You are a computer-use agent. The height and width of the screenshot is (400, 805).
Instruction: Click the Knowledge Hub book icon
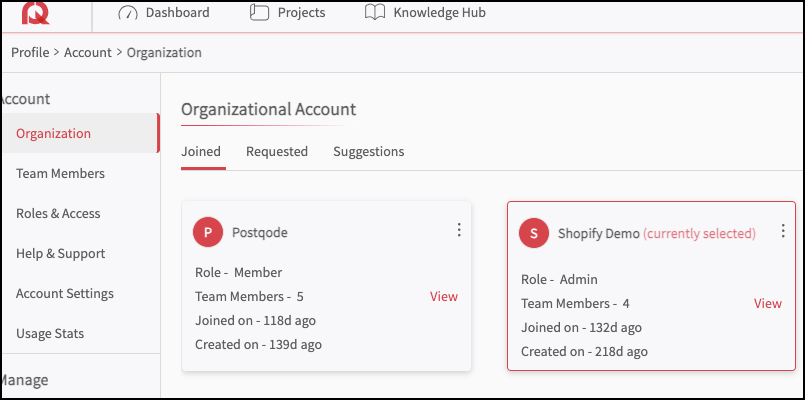[x=375, y=12]
